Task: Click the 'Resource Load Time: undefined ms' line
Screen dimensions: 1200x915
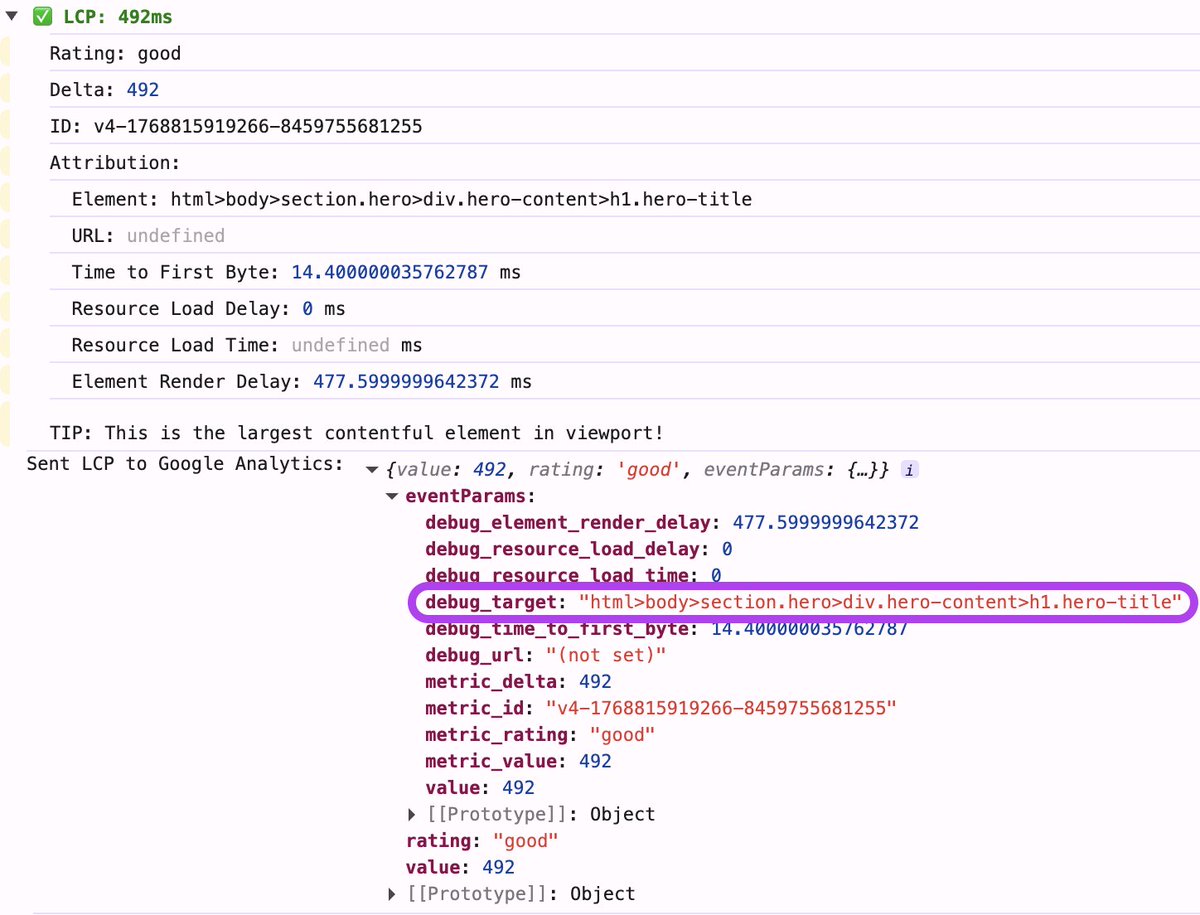Action: (x=247, y=345)
